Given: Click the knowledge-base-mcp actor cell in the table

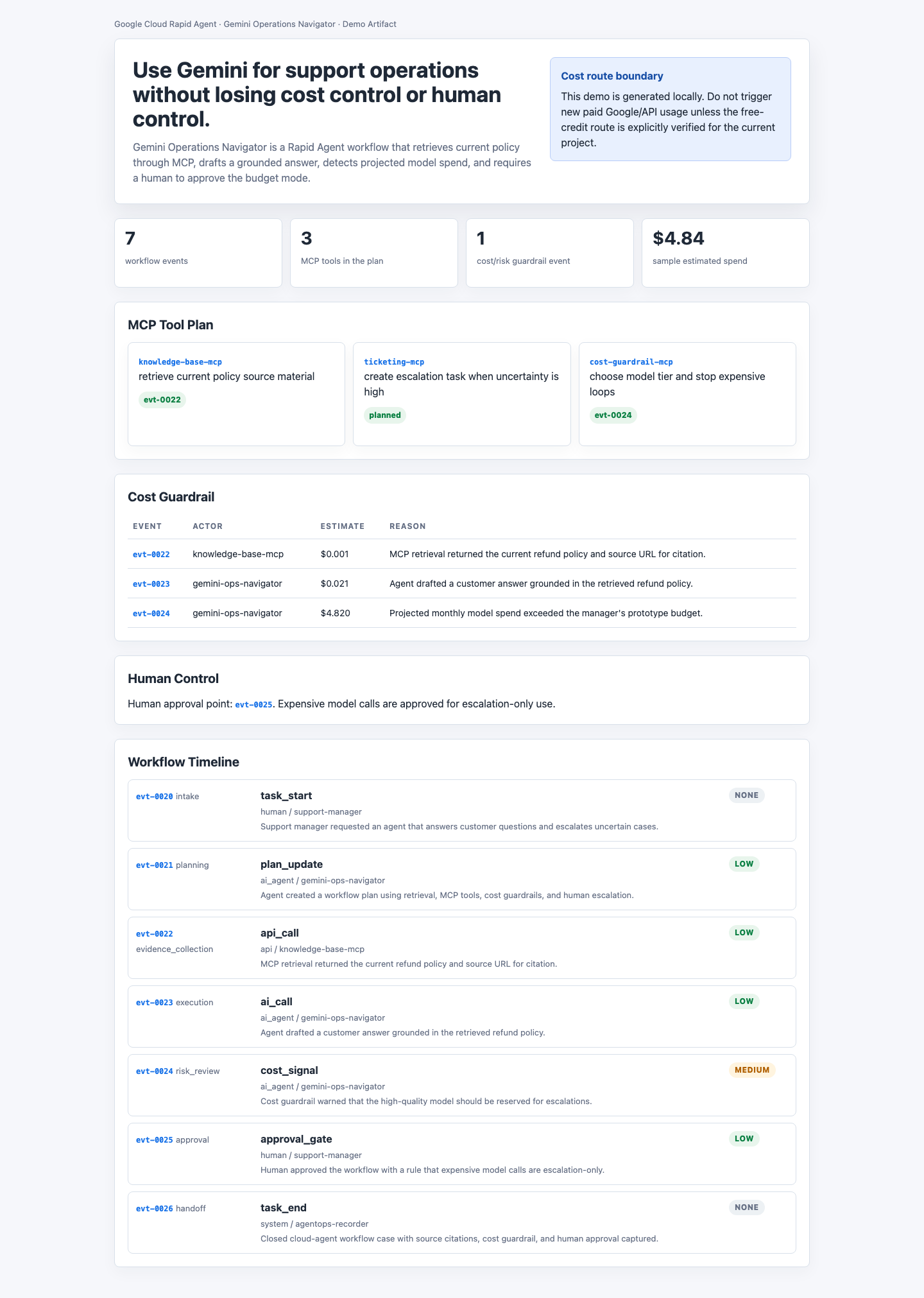Looking at the screenshot, I should click(x=238, y=554).
